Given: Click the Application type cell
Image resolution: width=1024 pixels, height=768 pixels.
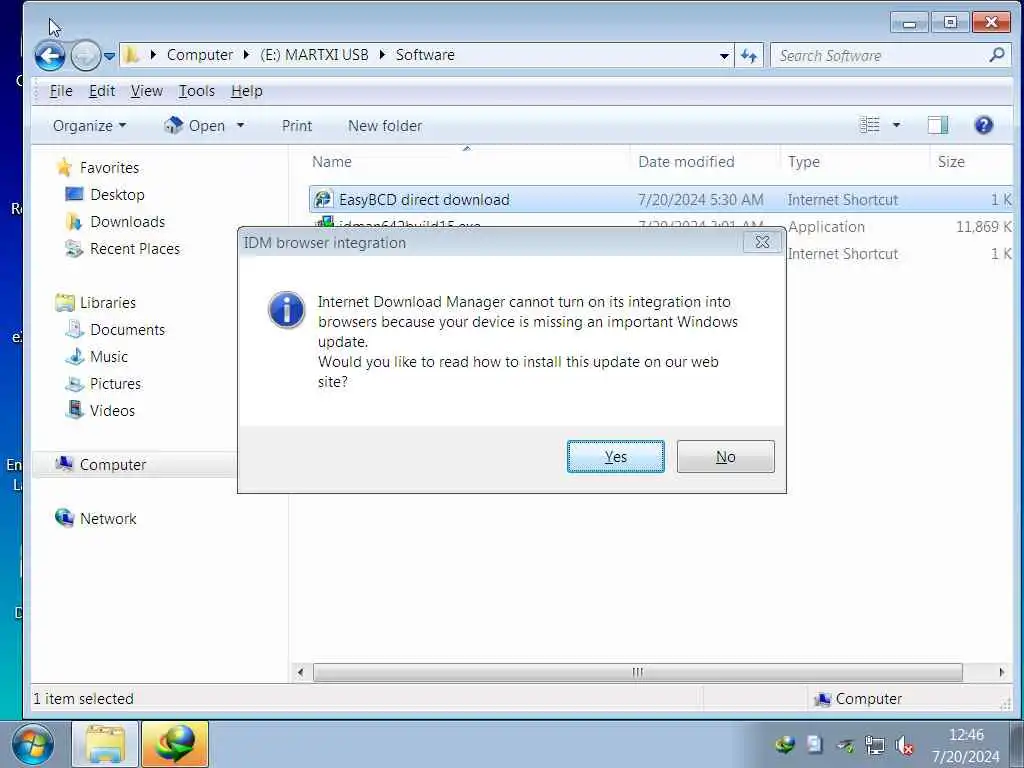Looking at the screenshot, I should tap(826, 227).
